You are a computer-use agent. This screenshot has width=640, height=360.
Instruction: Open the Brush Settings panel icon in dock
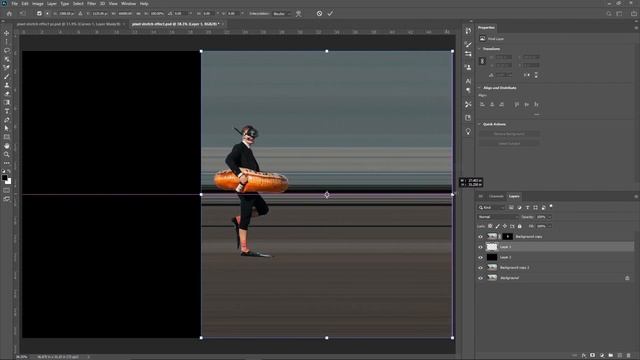pos(468,44)
